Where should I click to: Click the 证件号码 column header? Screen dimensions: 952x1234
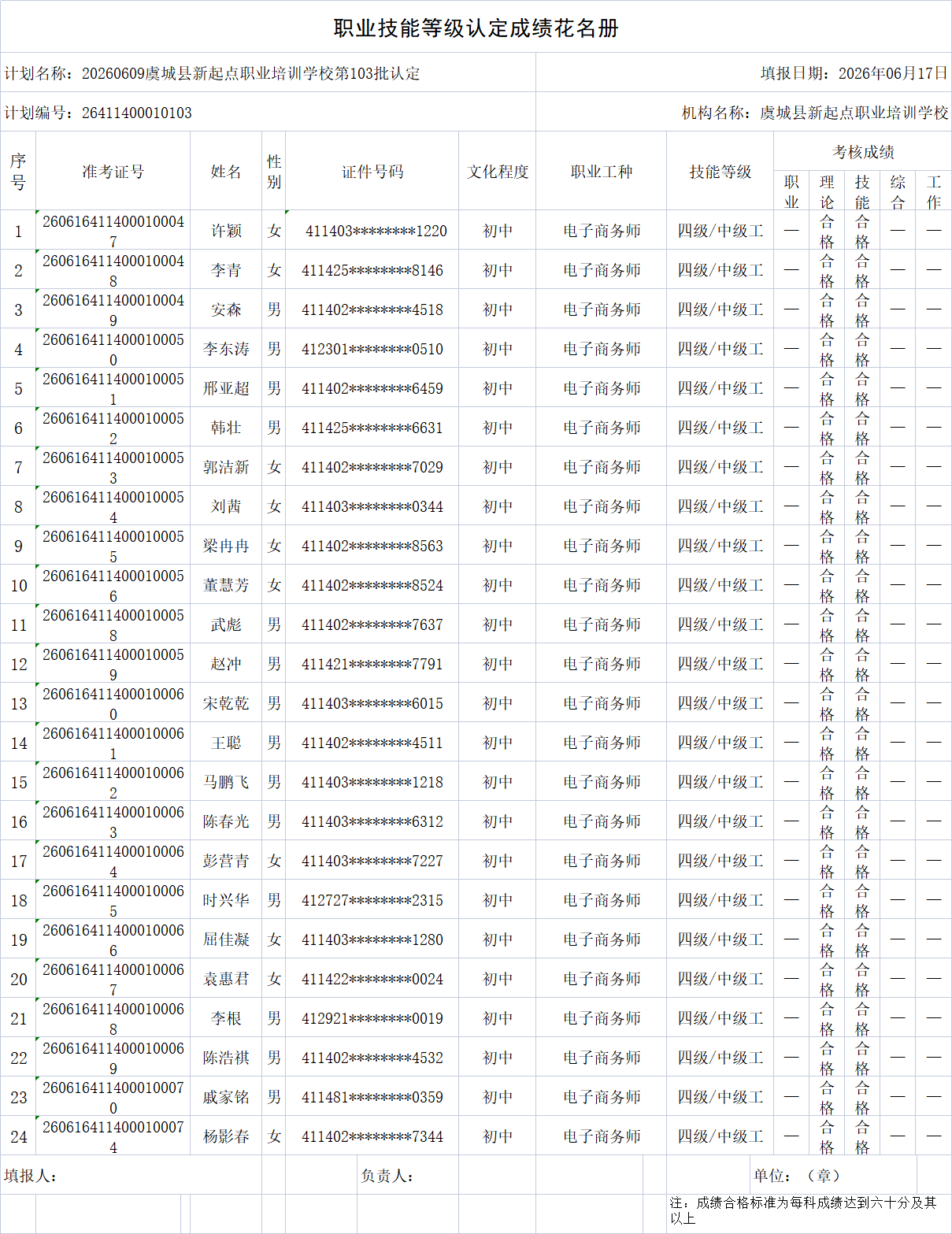pyautogui.click(x=372, y=172)
